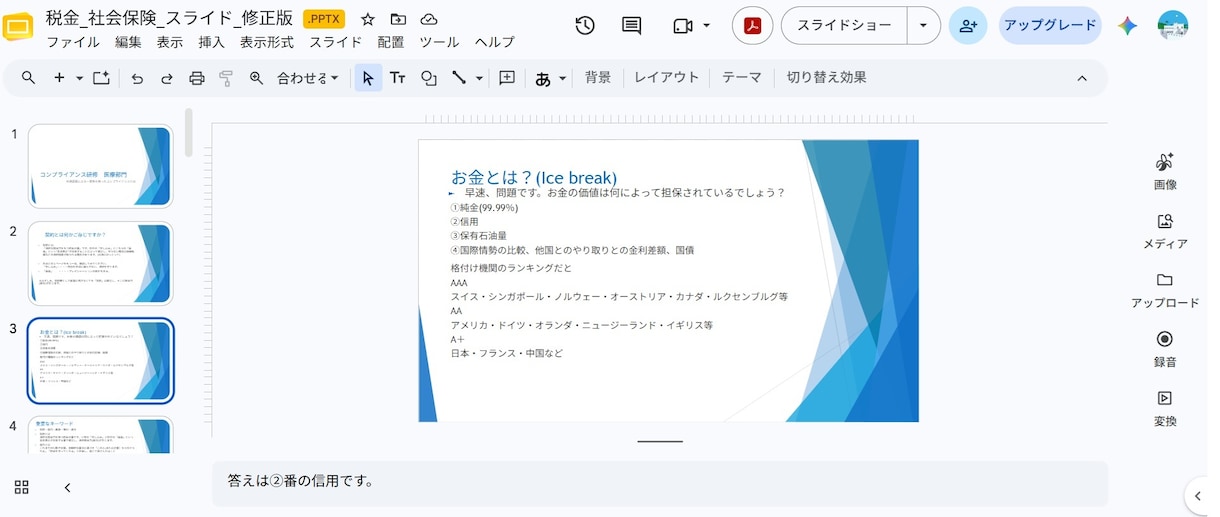
Task: Add a comment from the toolbar
Action: [507, 78]
